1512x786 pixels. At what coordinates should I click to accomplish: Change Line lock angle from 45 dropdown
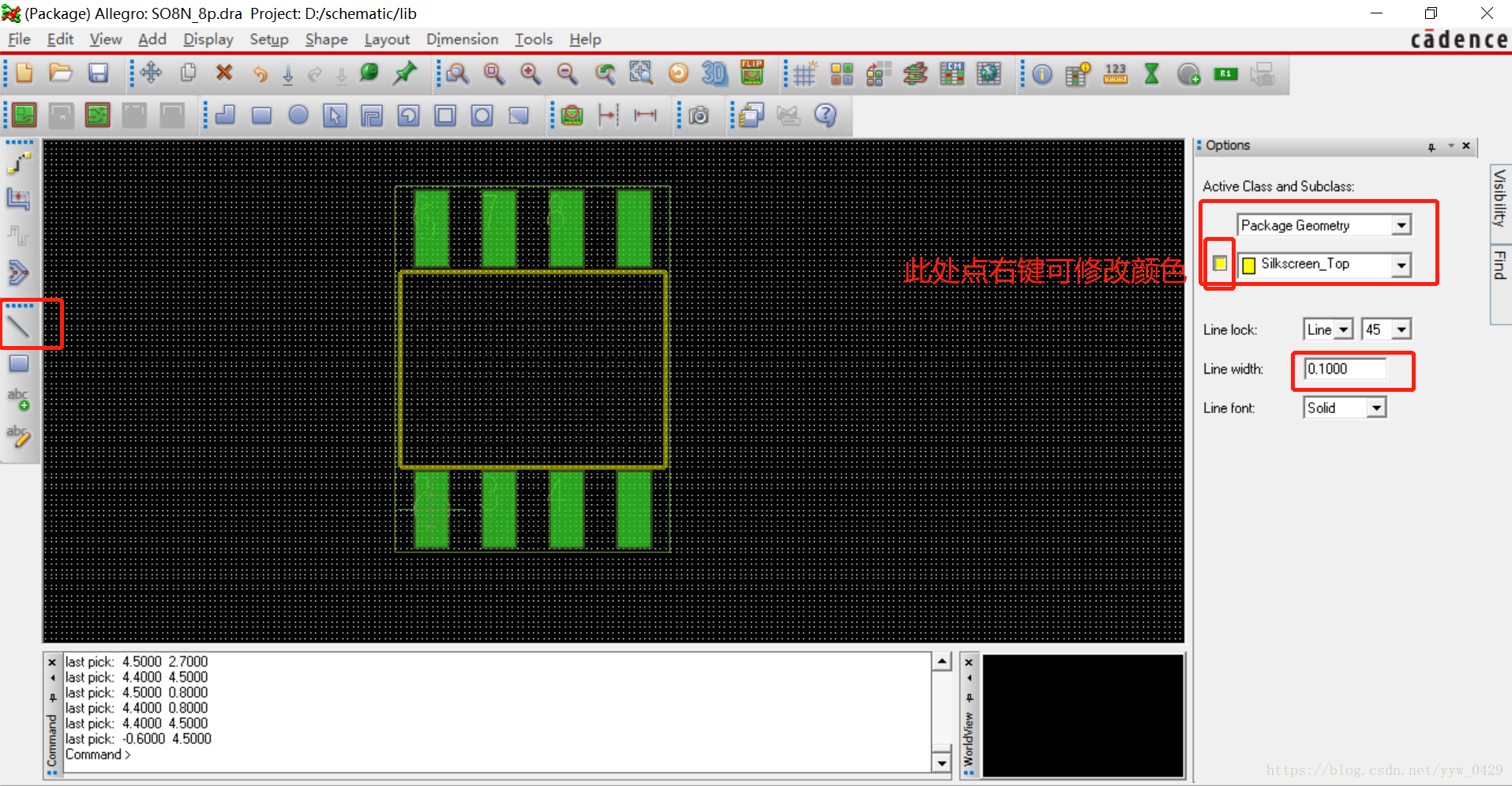point(1400,329)
